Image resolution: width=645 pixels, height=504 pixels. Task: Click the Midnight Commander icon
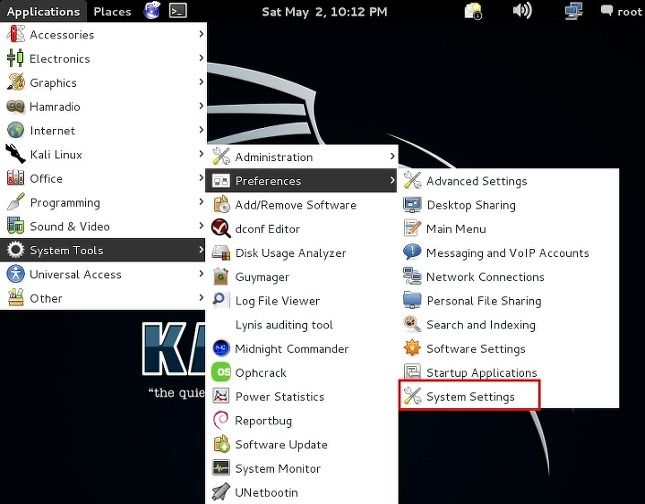(221, 348)
